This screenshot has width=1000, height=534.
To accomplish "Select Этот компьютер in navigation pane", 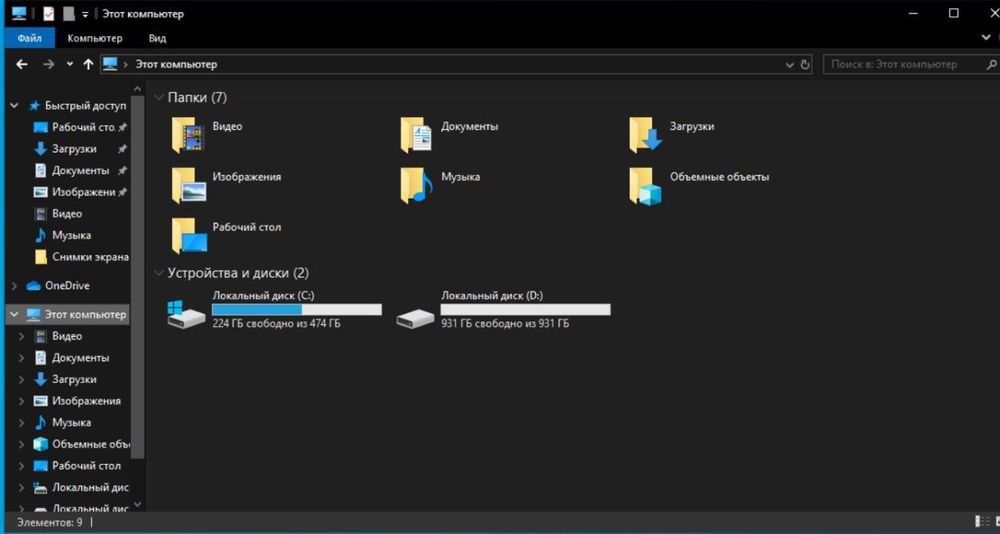I will 76,315.
